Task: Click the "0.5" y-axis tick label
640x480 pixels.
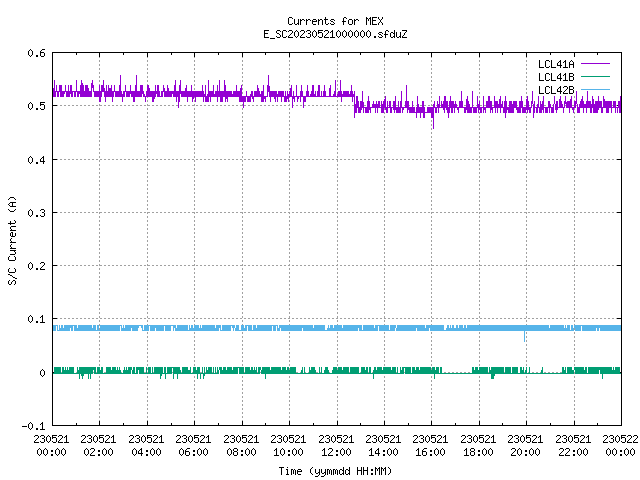Action: pyautogui.click(x=36, y=106)
